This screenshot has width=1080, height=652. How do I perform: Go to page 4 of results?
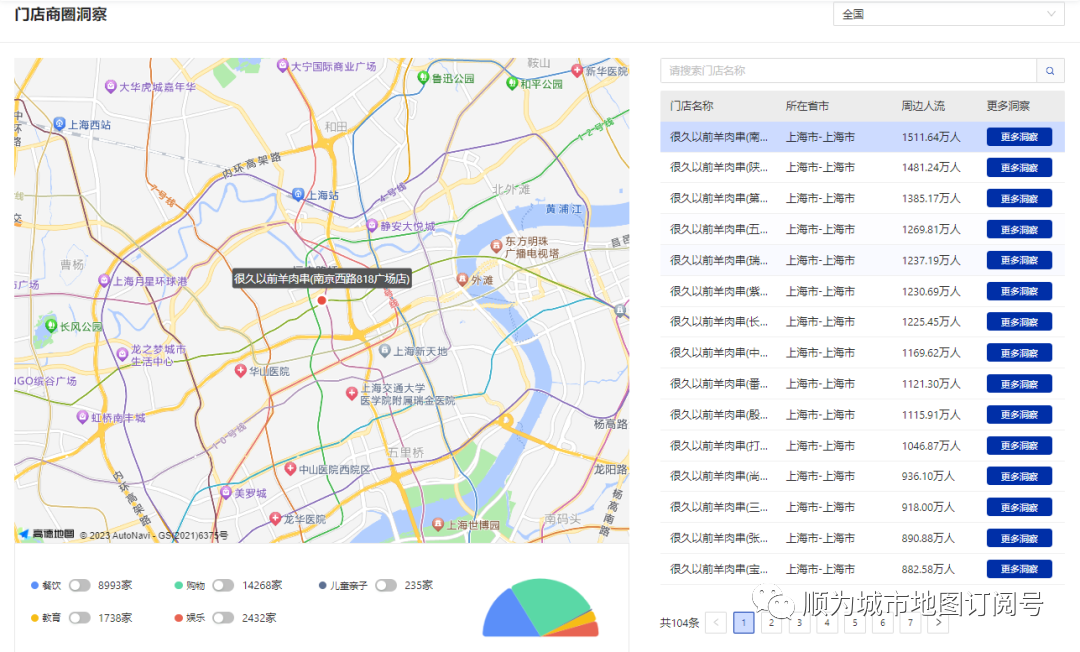click(x=827, y=622)
